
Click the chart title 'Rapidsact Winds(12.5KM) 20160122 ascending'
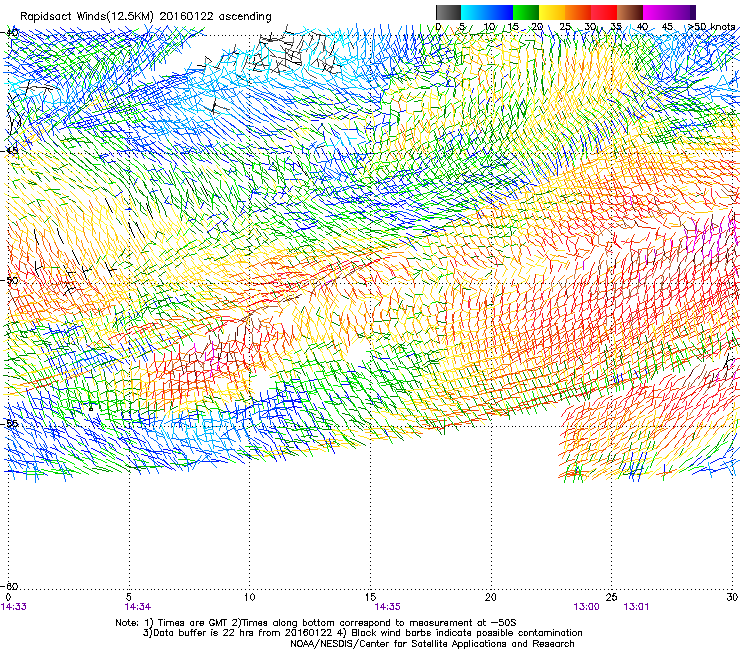[x=146, y=17]
